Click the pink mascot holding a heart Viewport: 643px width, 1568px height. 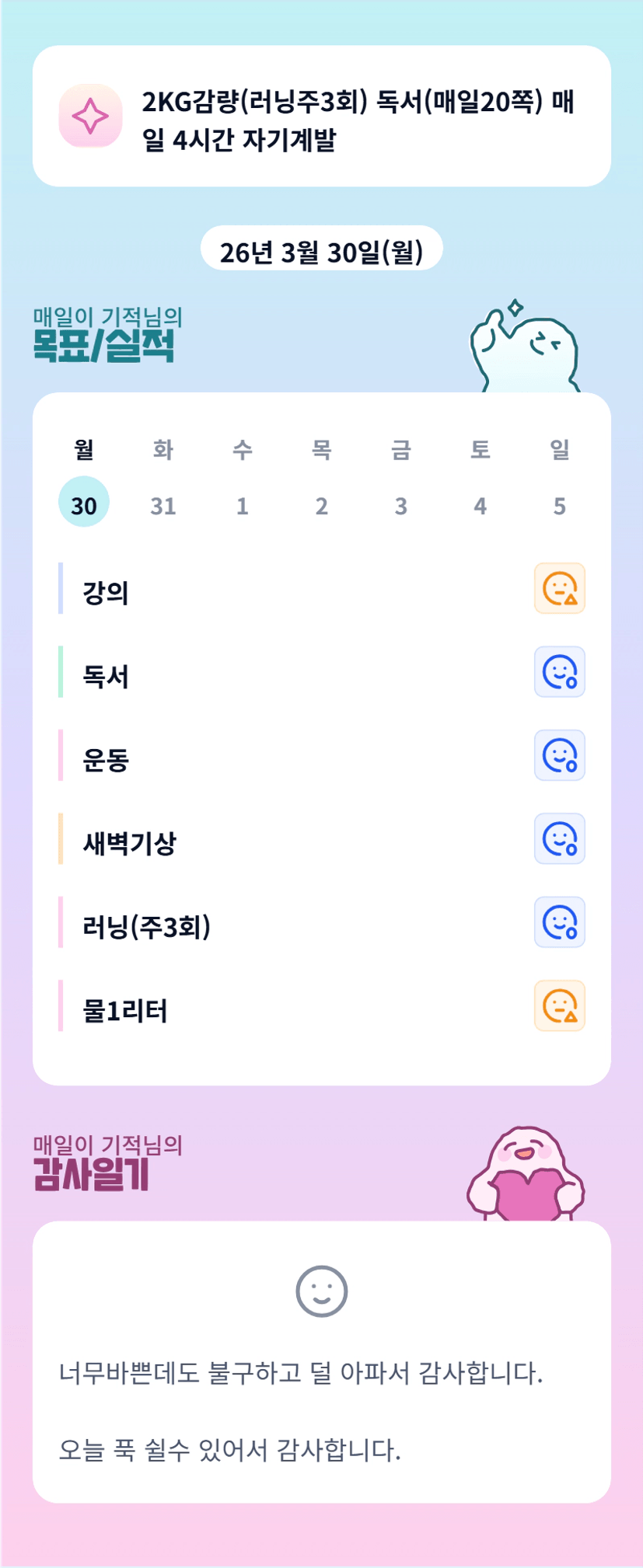526,1175
